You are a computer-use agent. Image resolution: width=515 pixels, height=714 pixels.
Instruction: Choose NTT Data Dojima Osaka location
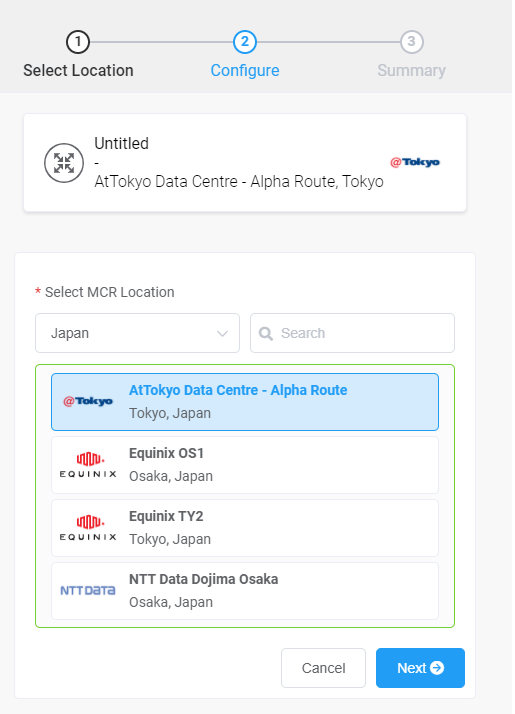coord(245,591)
